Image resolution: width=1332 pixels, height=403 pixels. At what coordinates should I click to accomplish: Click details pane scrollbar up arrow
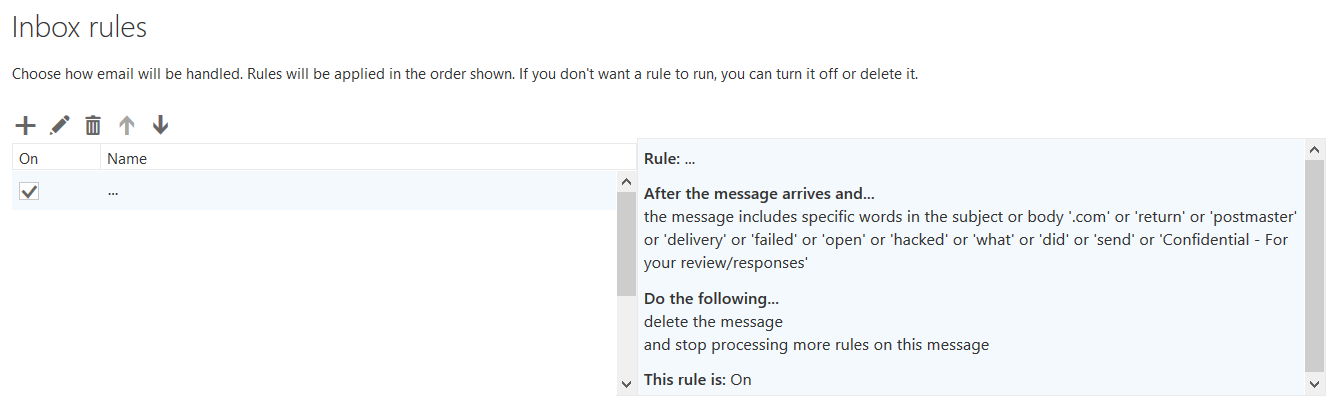[x=1315, y=150]
